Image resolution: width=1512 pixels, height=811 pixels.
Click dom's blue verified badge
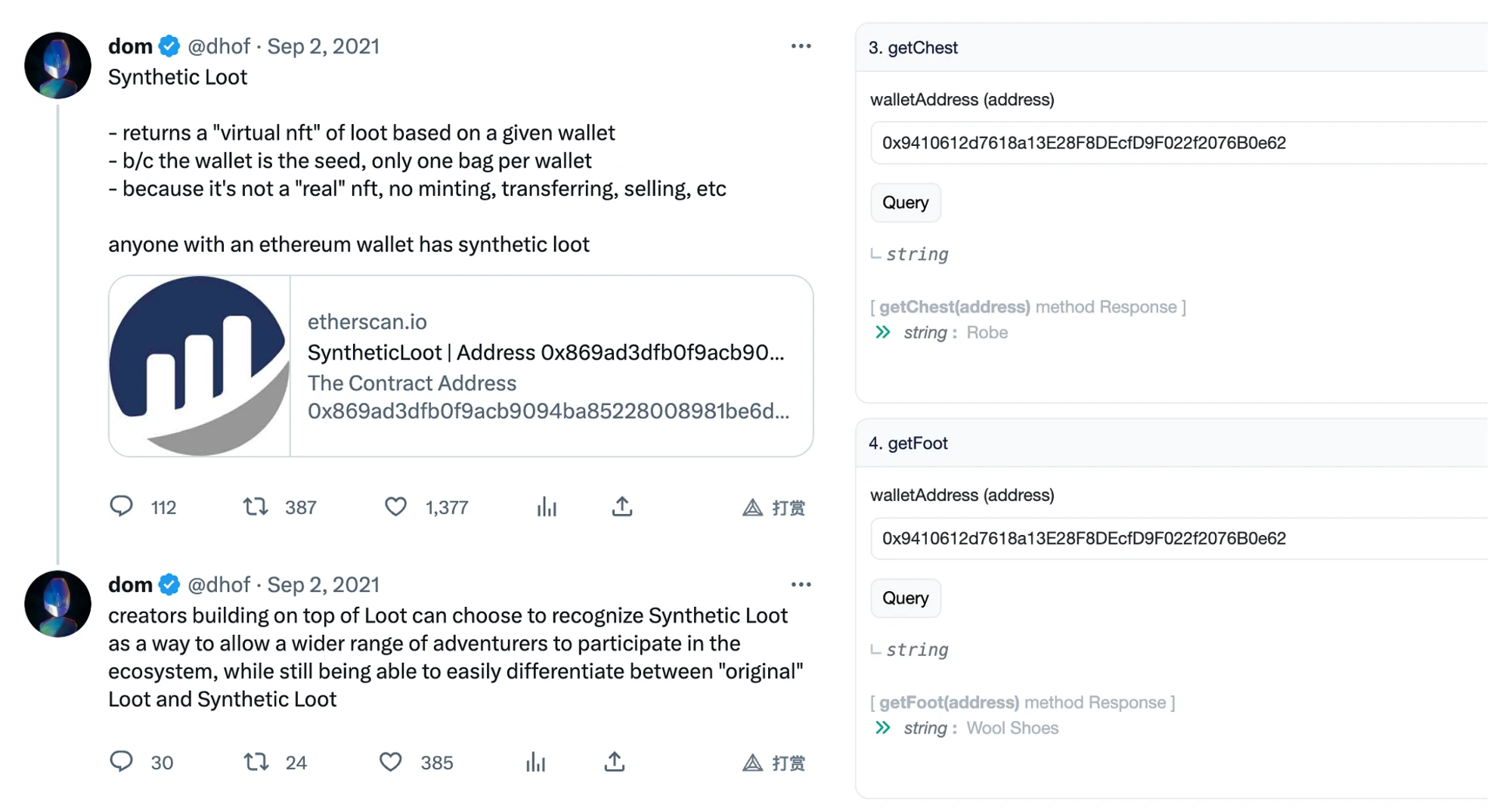[168, 46]
